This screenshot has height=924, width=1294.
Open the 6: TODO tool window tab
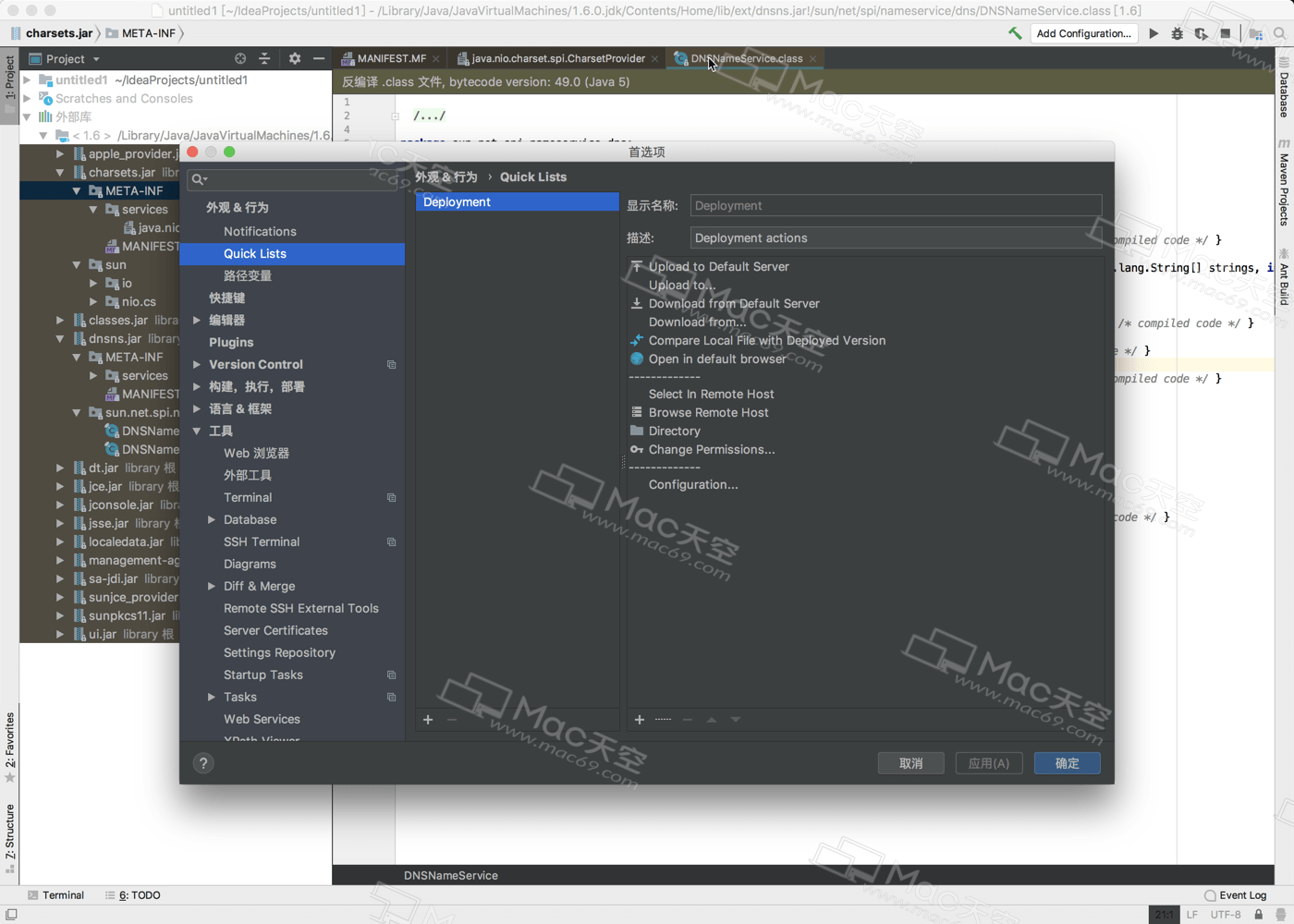(133, 895)
